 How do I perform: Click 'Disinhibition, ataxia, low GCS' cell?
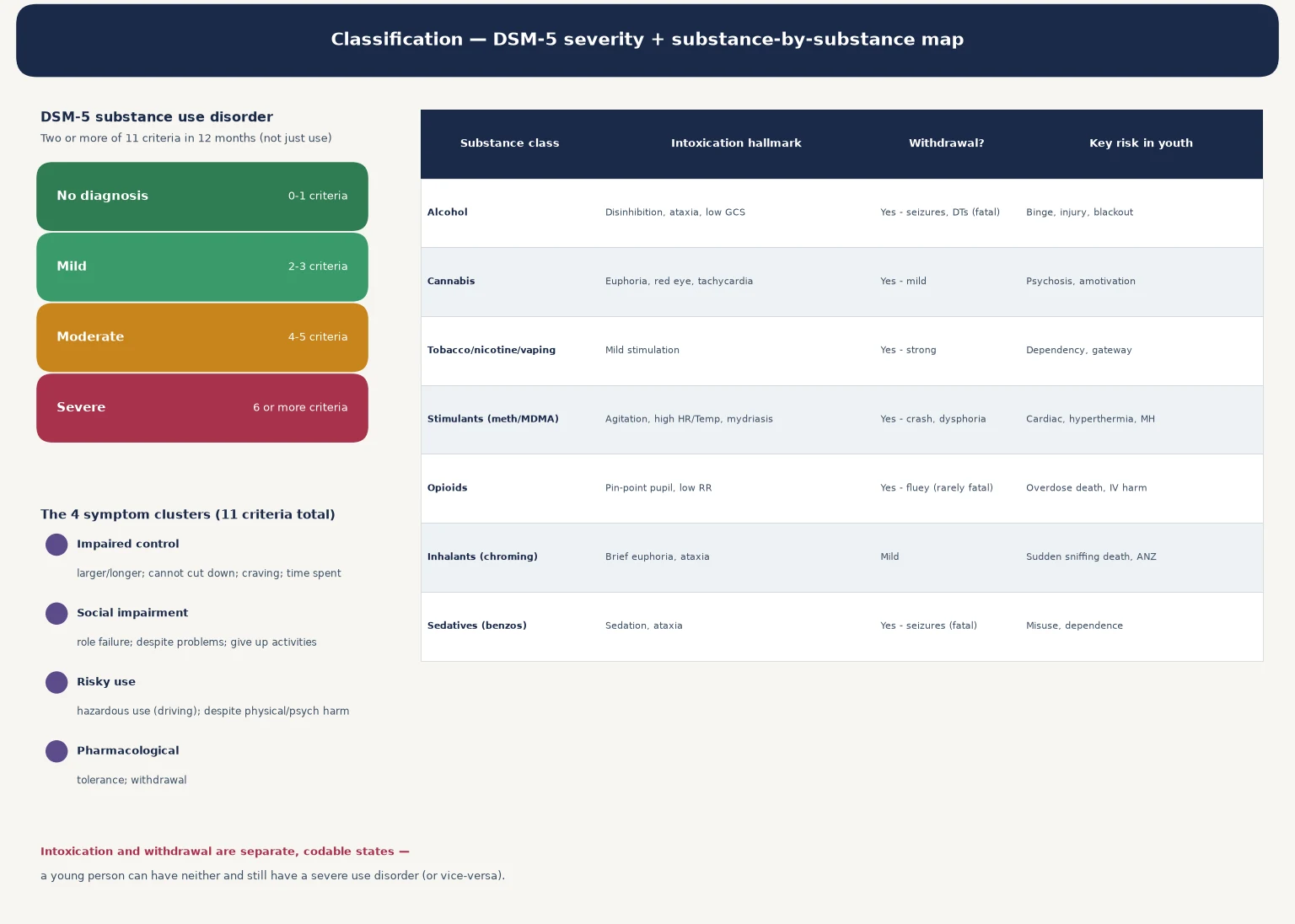pyautogui.click(x=675, y=212)
